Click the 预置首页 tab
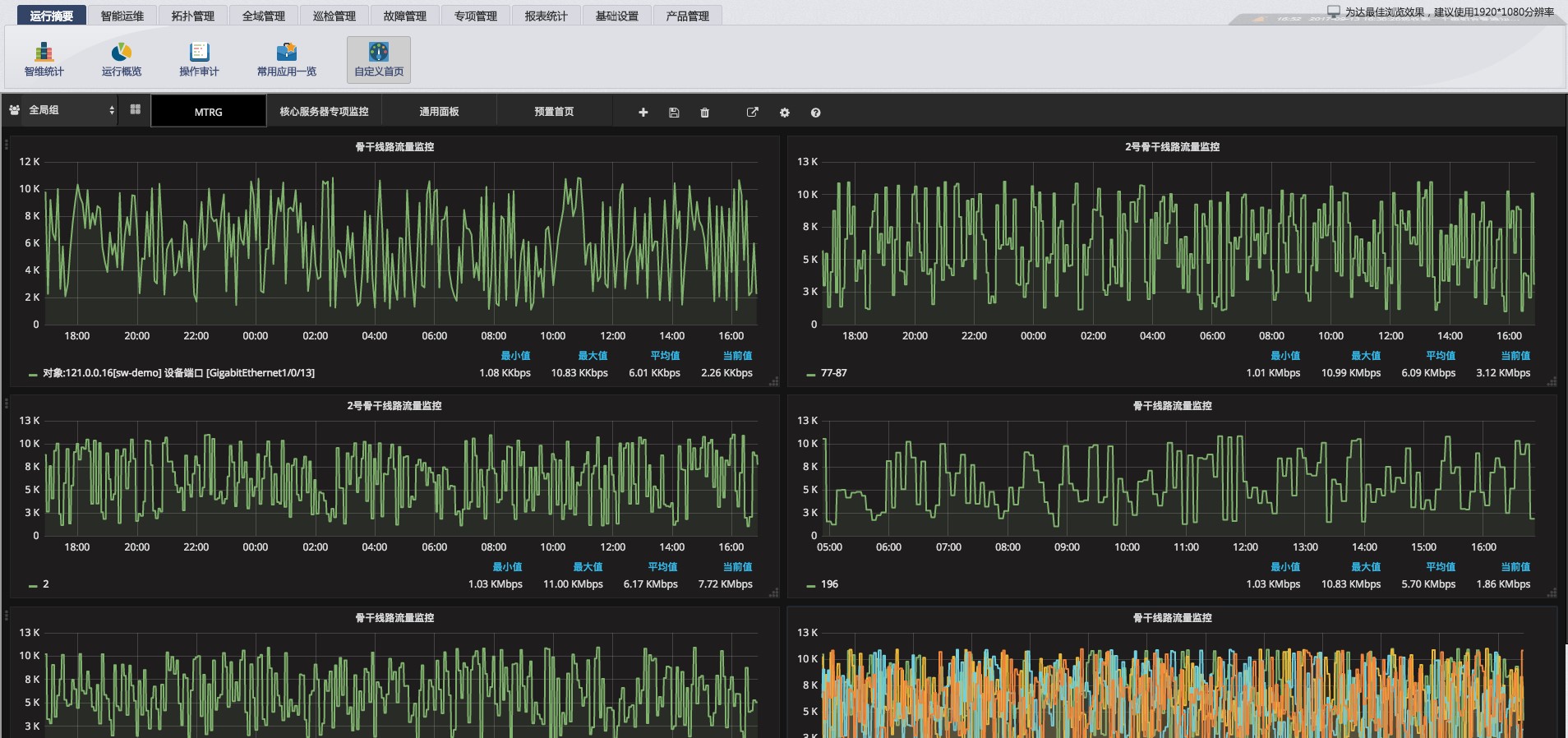 pyautogui.click(x=554, y=112)
